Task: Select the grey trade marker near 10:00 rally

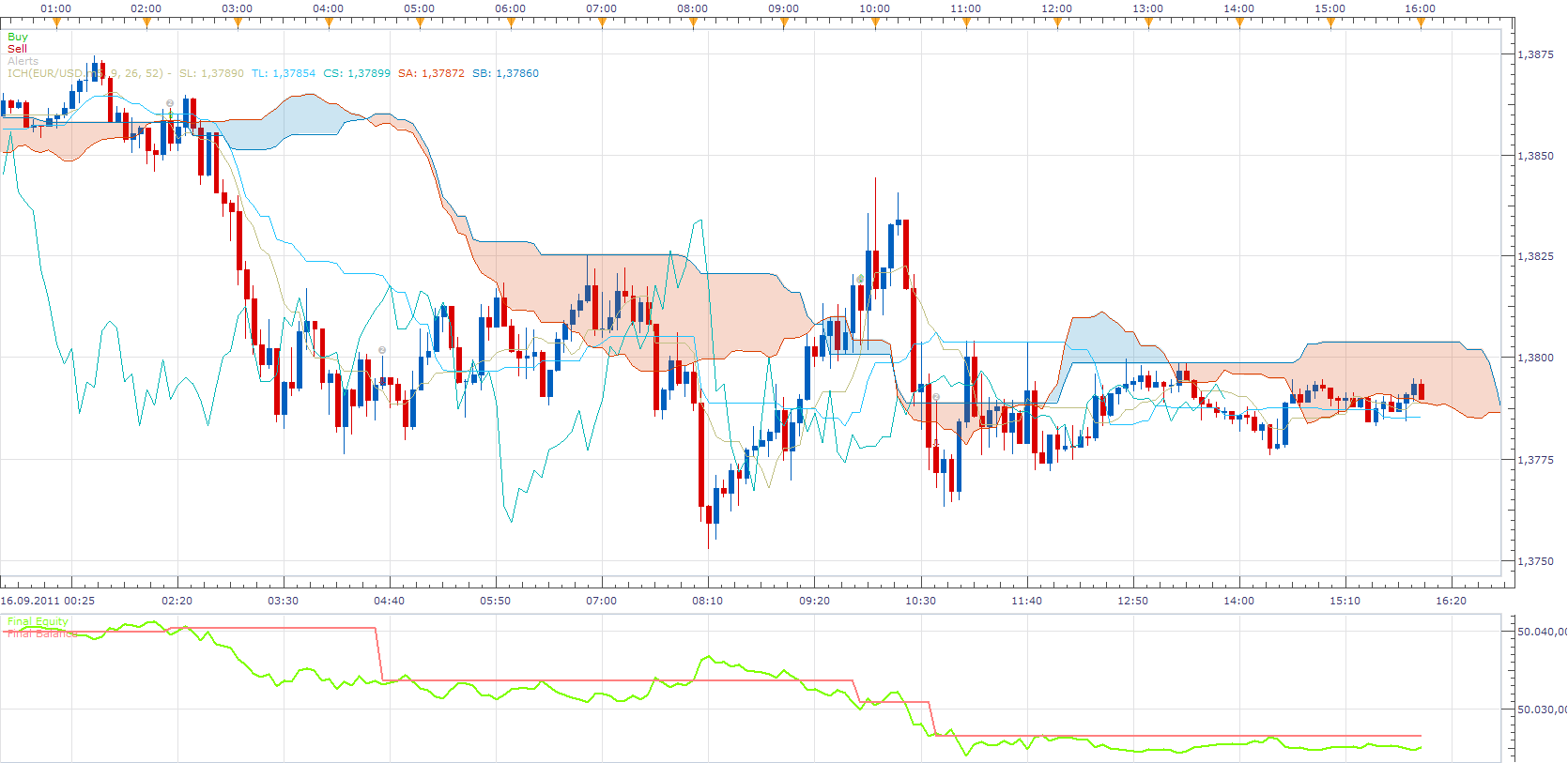Action: point(860,279)
